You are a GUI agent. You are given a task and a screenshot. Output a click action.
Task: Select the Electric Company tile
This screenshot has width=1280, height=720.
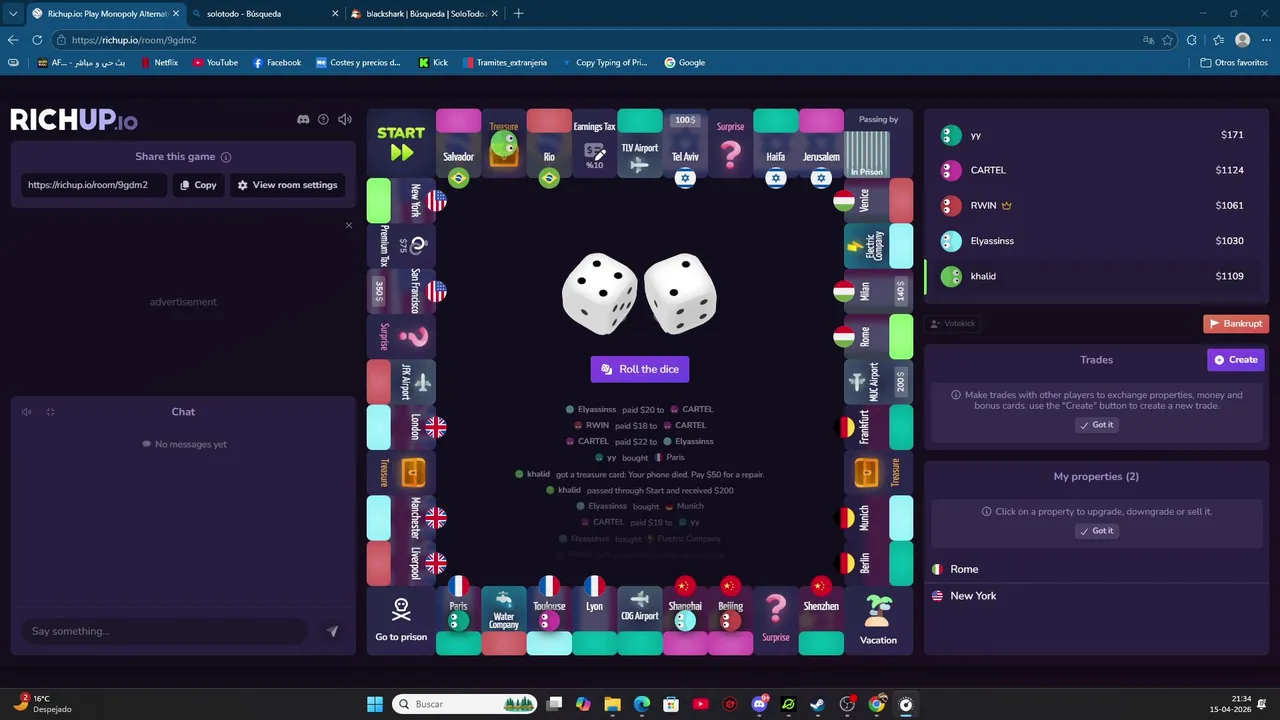click(878, 246)
